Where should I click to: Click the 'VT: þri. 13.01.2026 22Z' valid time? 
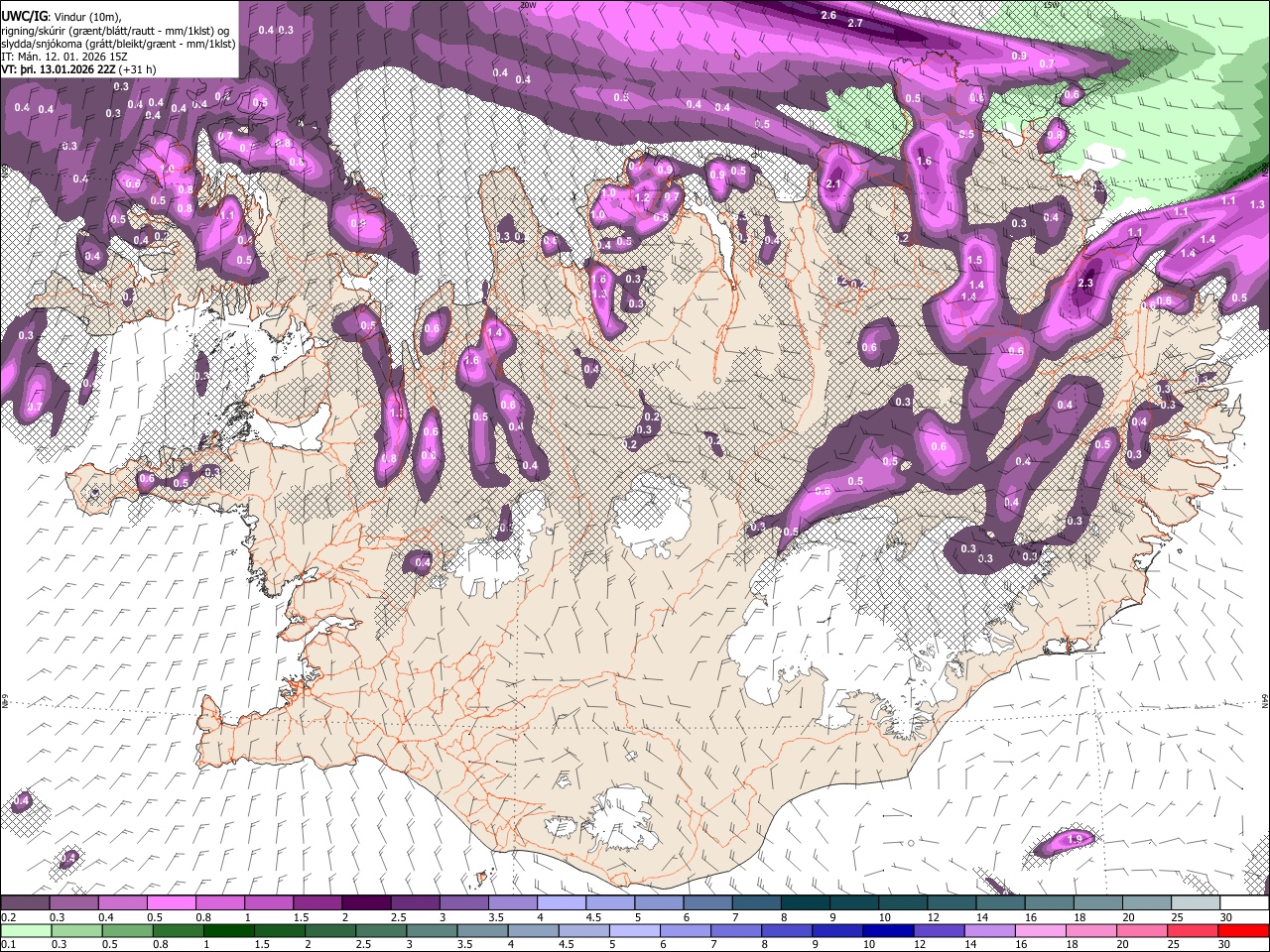59,69
